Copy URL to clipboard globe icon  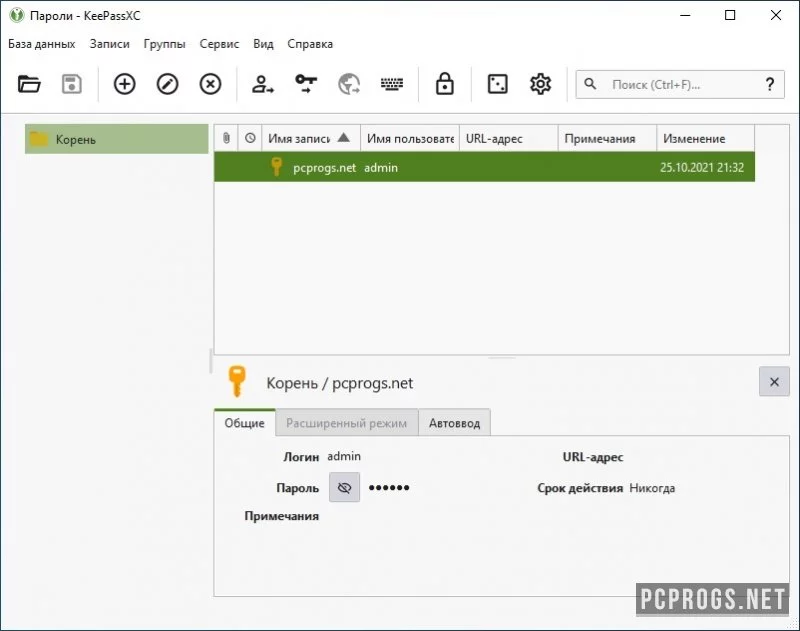[349, 84]
